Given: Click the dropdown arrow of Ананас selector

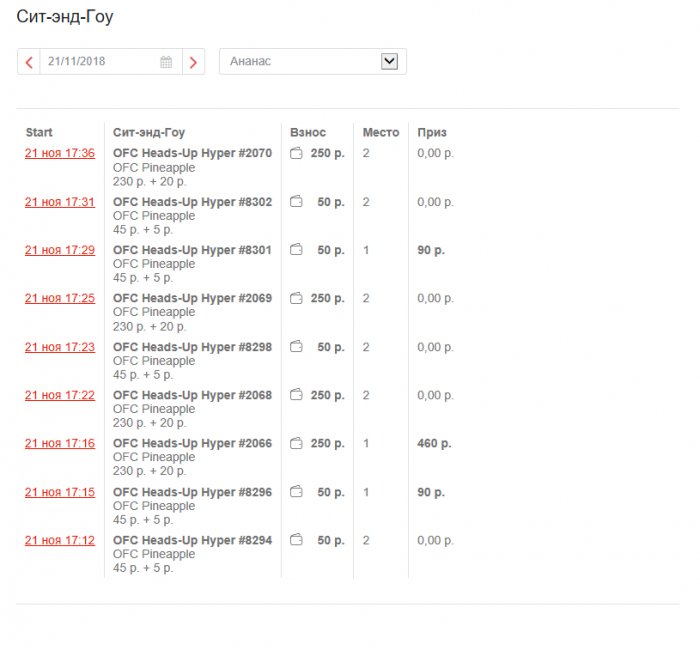Looking at the screenshot, I should pos(389,61).
